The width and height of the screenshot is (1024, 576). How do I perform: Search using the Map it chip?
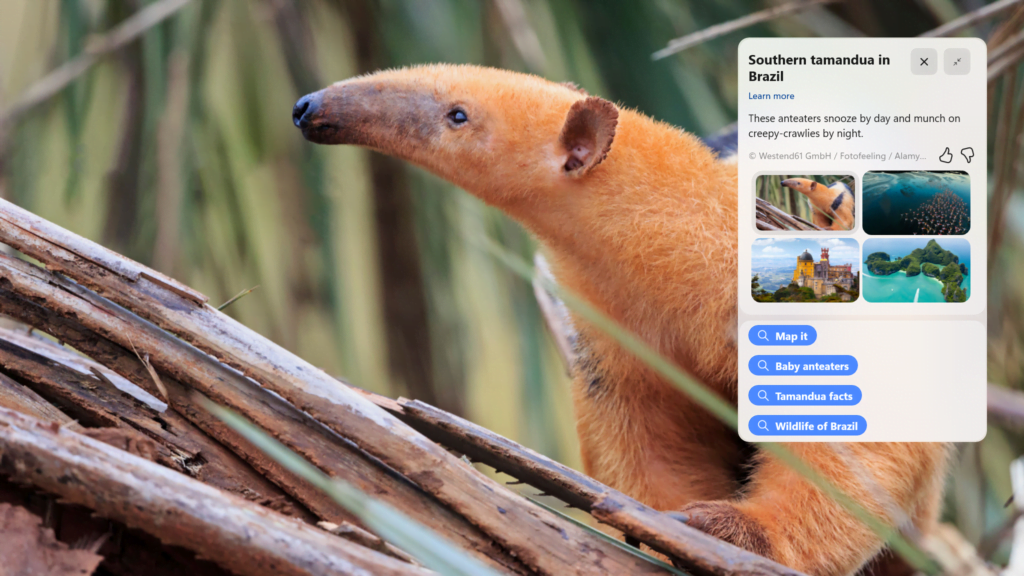click(x=791, y=336)
